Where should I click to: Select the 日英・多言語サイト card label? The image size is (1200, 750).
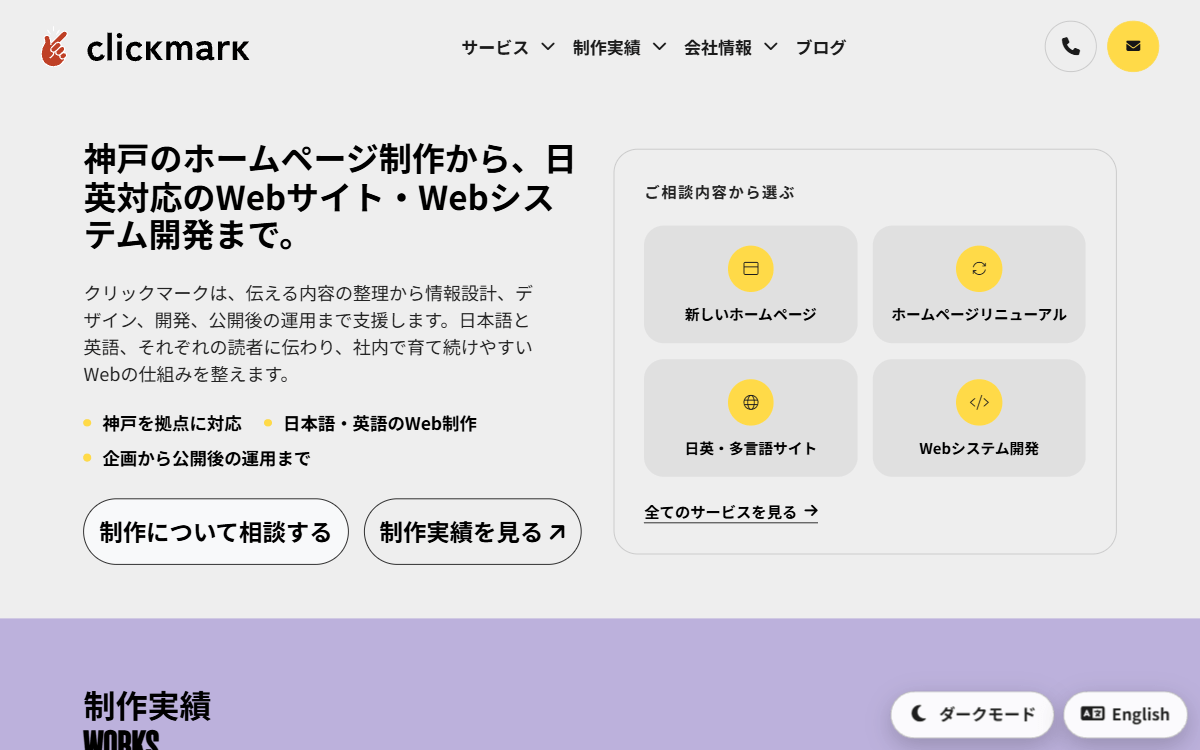[x=751, y=448]
